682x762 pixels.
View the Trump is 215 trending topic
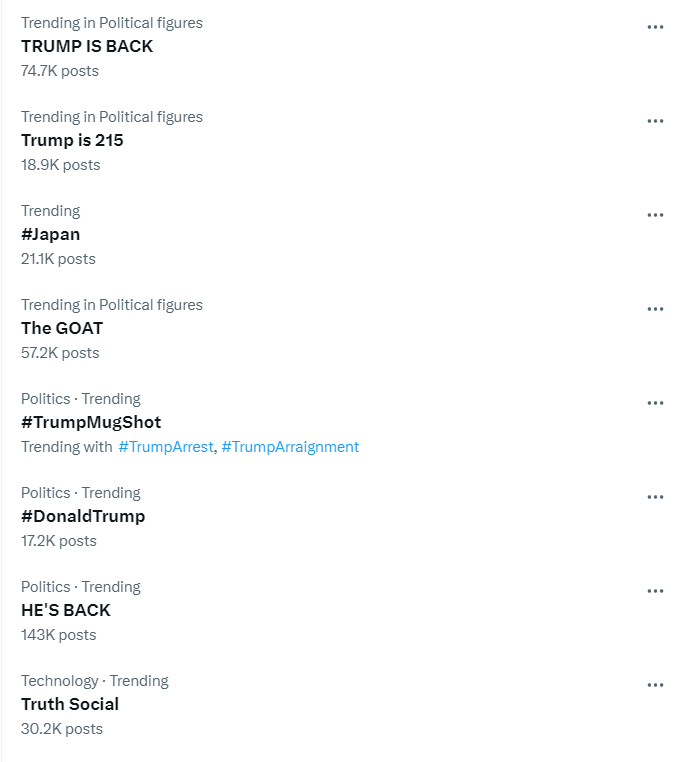pos(72,140)
